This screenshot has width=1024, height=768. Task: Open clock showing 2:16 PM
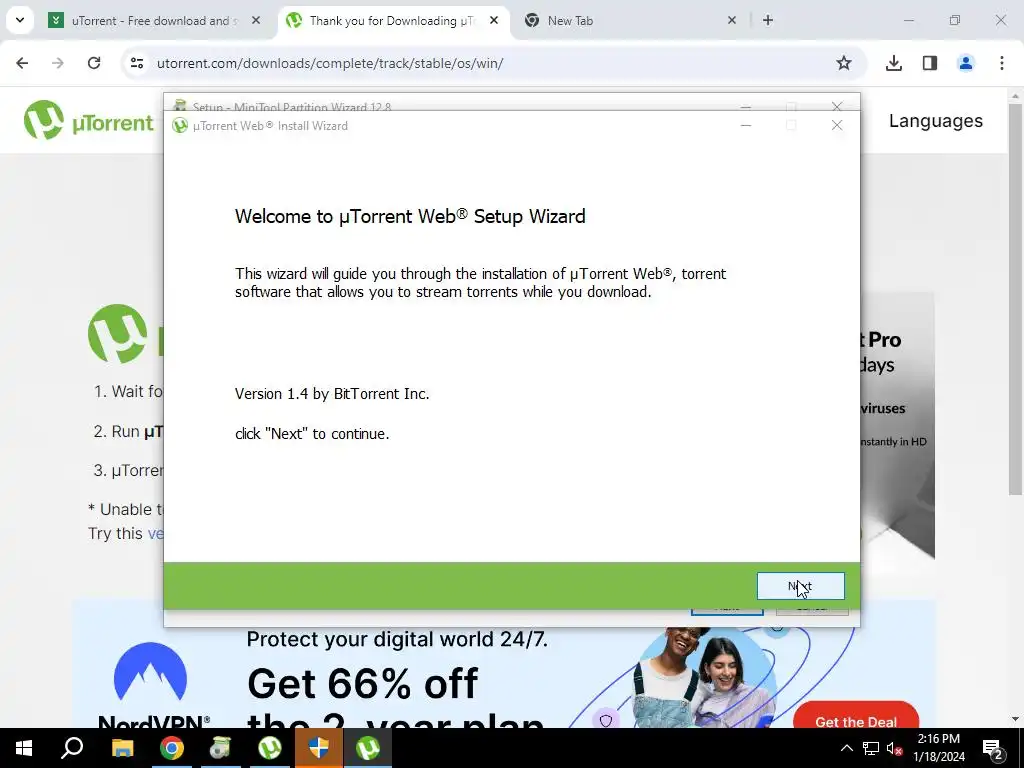point(938,748)
